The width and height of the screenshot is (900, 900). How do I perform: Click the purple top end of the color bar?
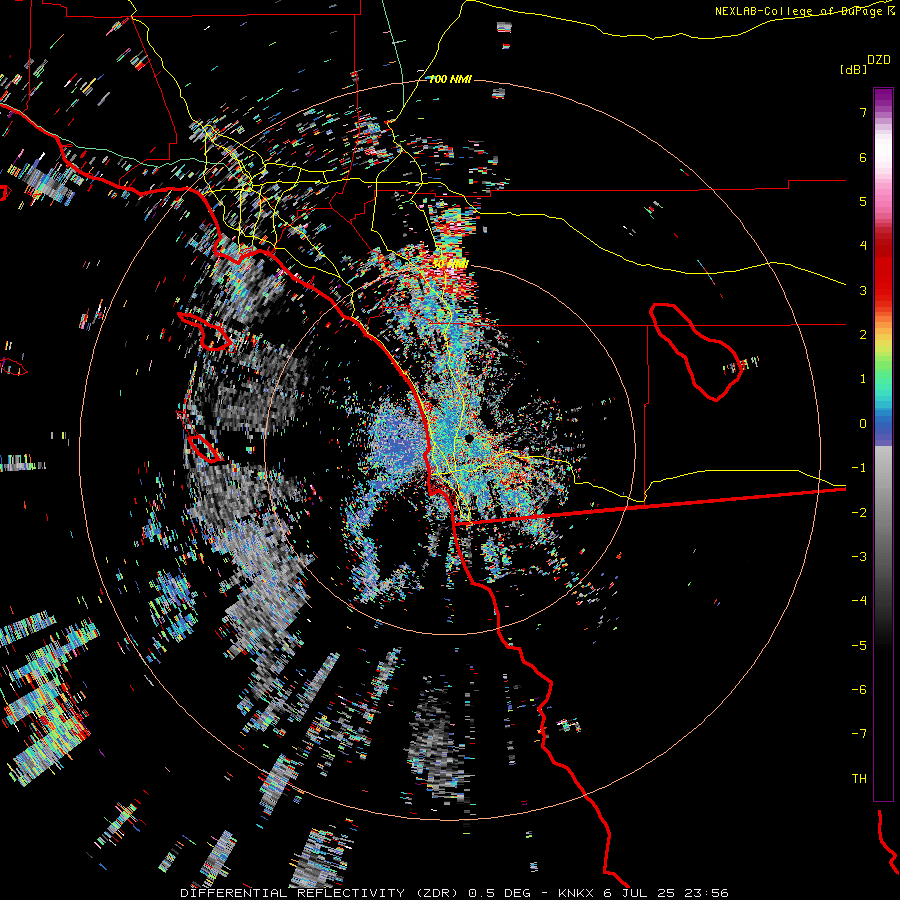pyautogui.click(x=883, y=96)
